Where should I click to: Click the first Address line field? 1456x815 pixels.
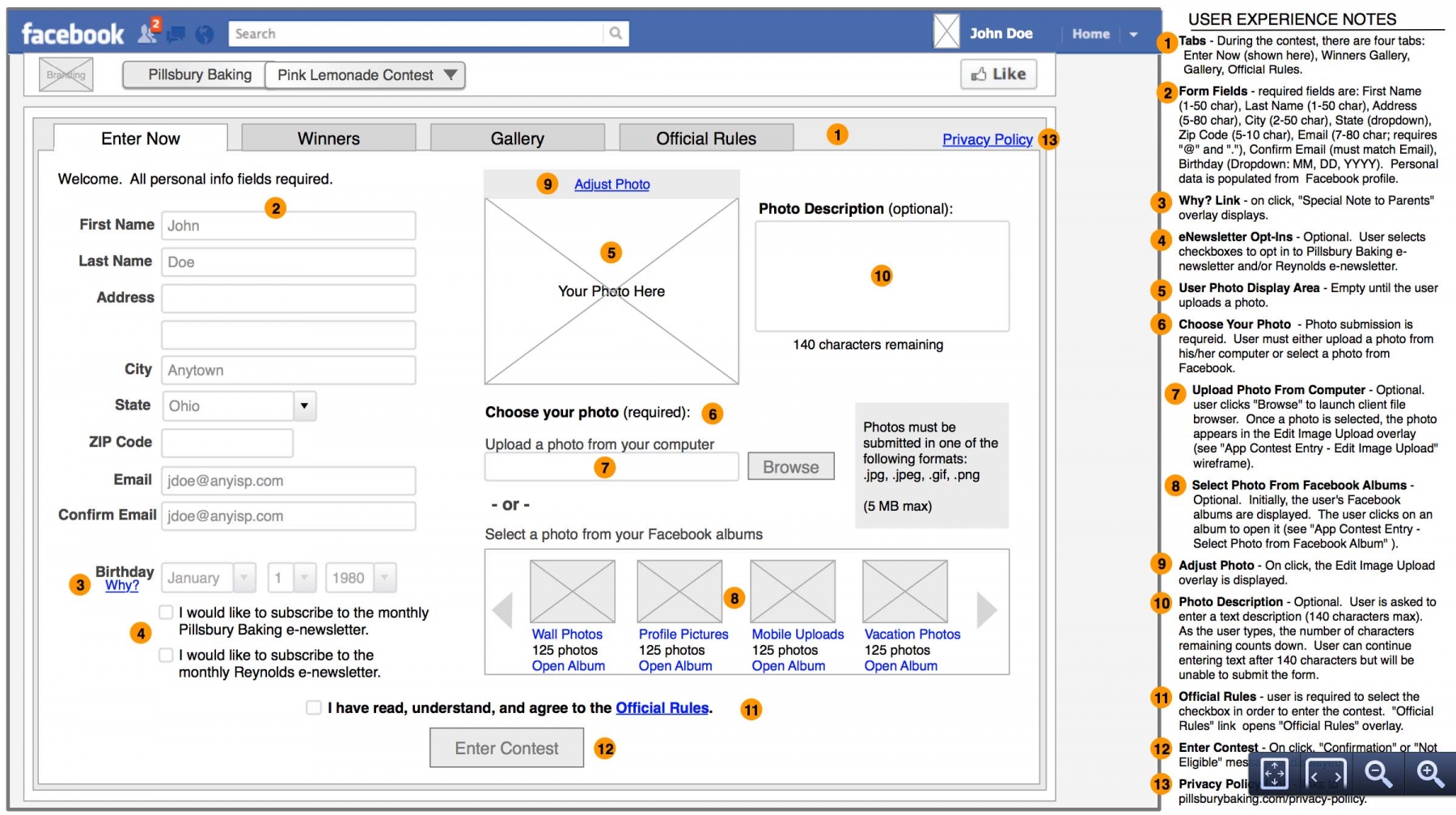[x=289, y=298]
